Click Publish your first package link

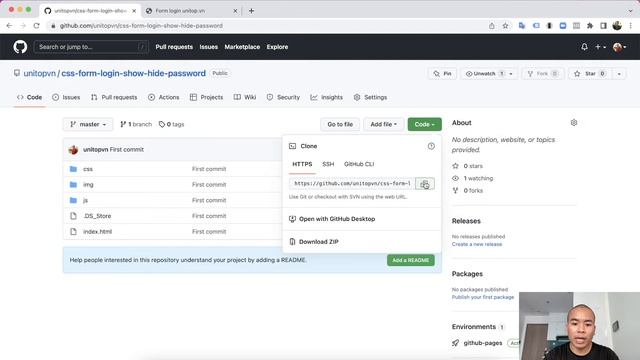point(483,297)
